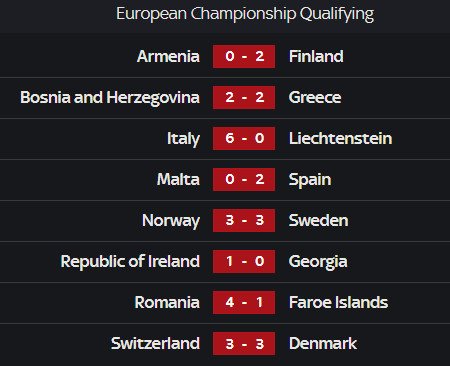Select the Armenia team name

coord(168,56)
